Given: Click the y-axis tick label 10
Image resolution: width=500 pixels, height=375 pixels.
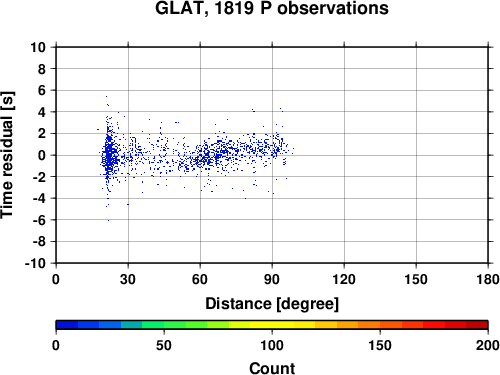Looking at the screenshot, I should click(38, 47).
